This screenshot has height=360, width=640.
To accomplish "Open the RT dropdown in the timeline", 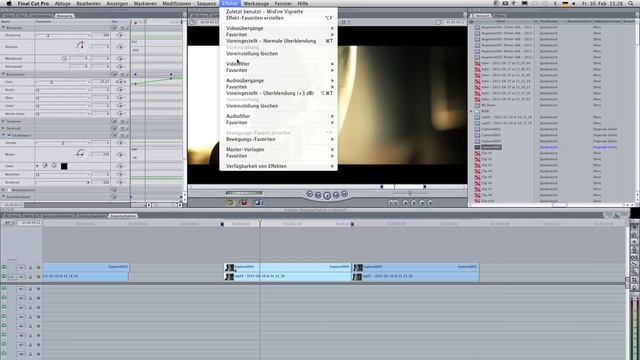I will point(9,223).
